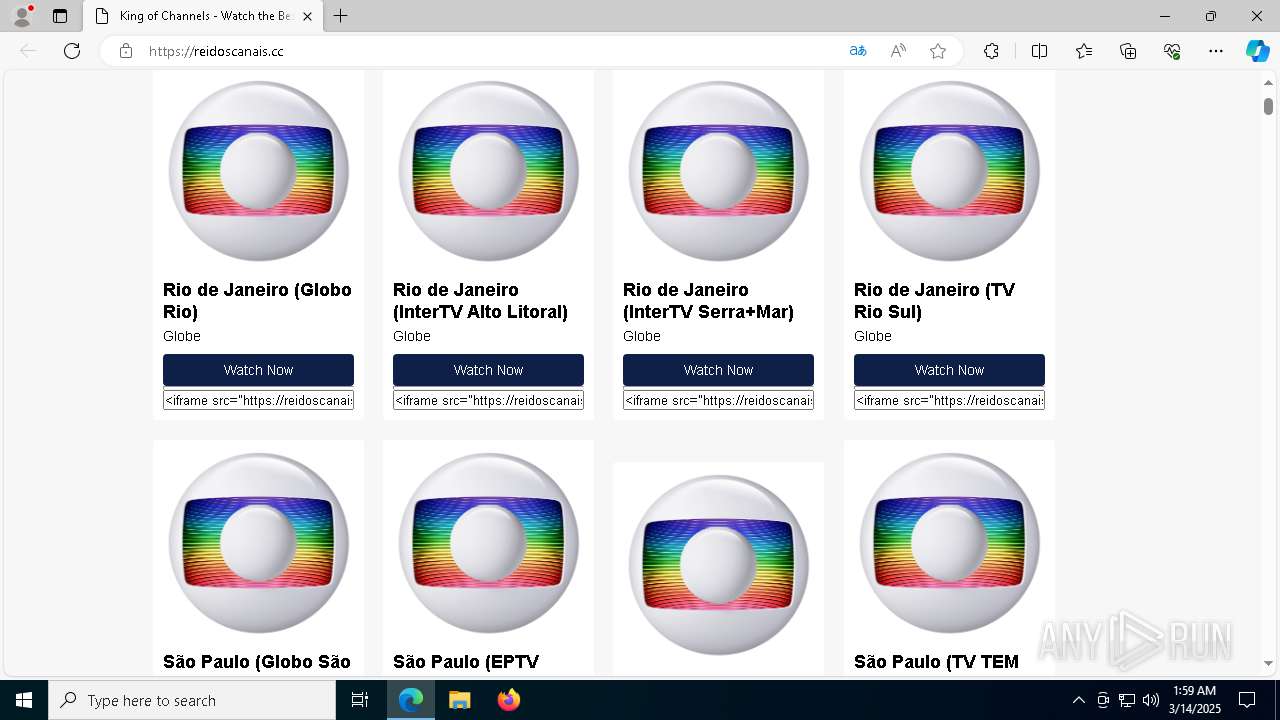This screenshot has width=1280, height=720.
Task: Open Microsoft Edge from taskbar
Action: tap(411, 700)
